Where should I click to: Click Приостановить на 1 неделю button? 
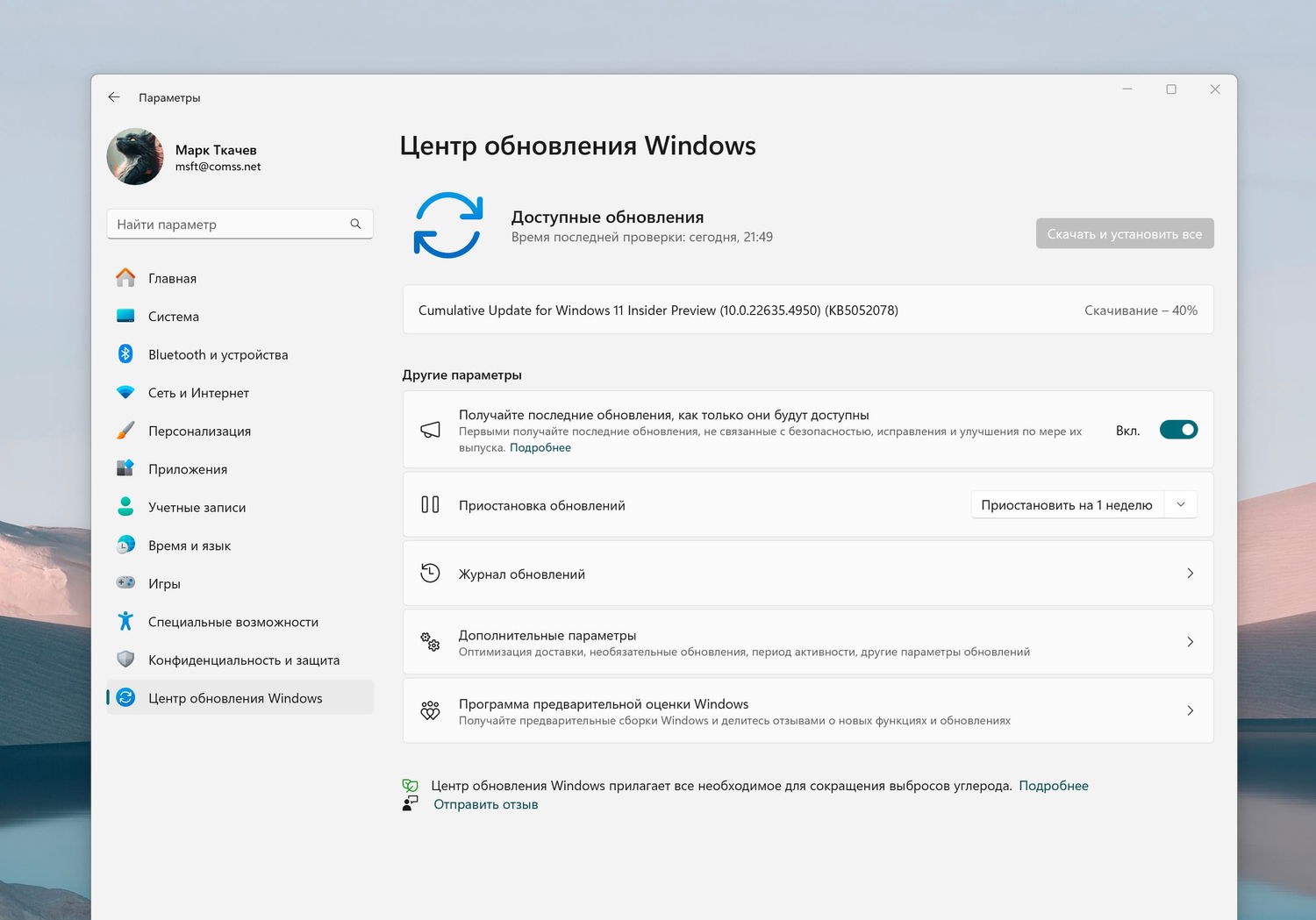[x=1067, y=504]
